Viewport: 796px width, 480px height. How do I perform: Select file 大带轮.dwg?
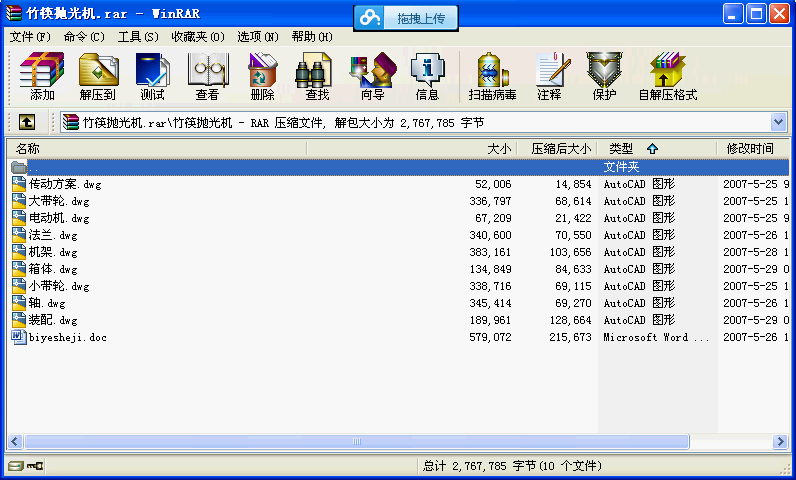tap(59, 201)
